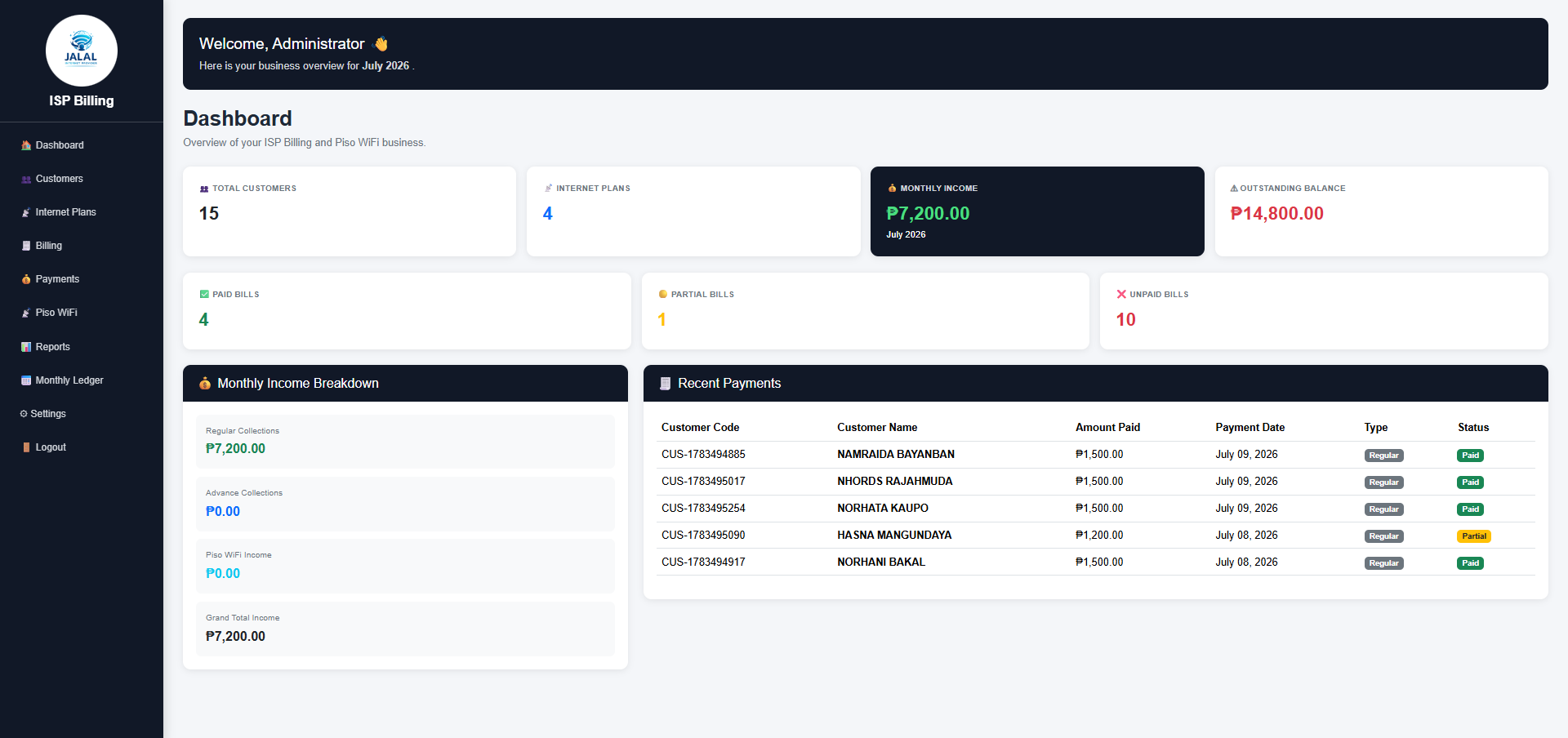Click the Paid status badge for NAMRAIDA BAYANBAN
Image resolution: width=1568 pixels, height=738 pixels.
[x=1470, y=456]
